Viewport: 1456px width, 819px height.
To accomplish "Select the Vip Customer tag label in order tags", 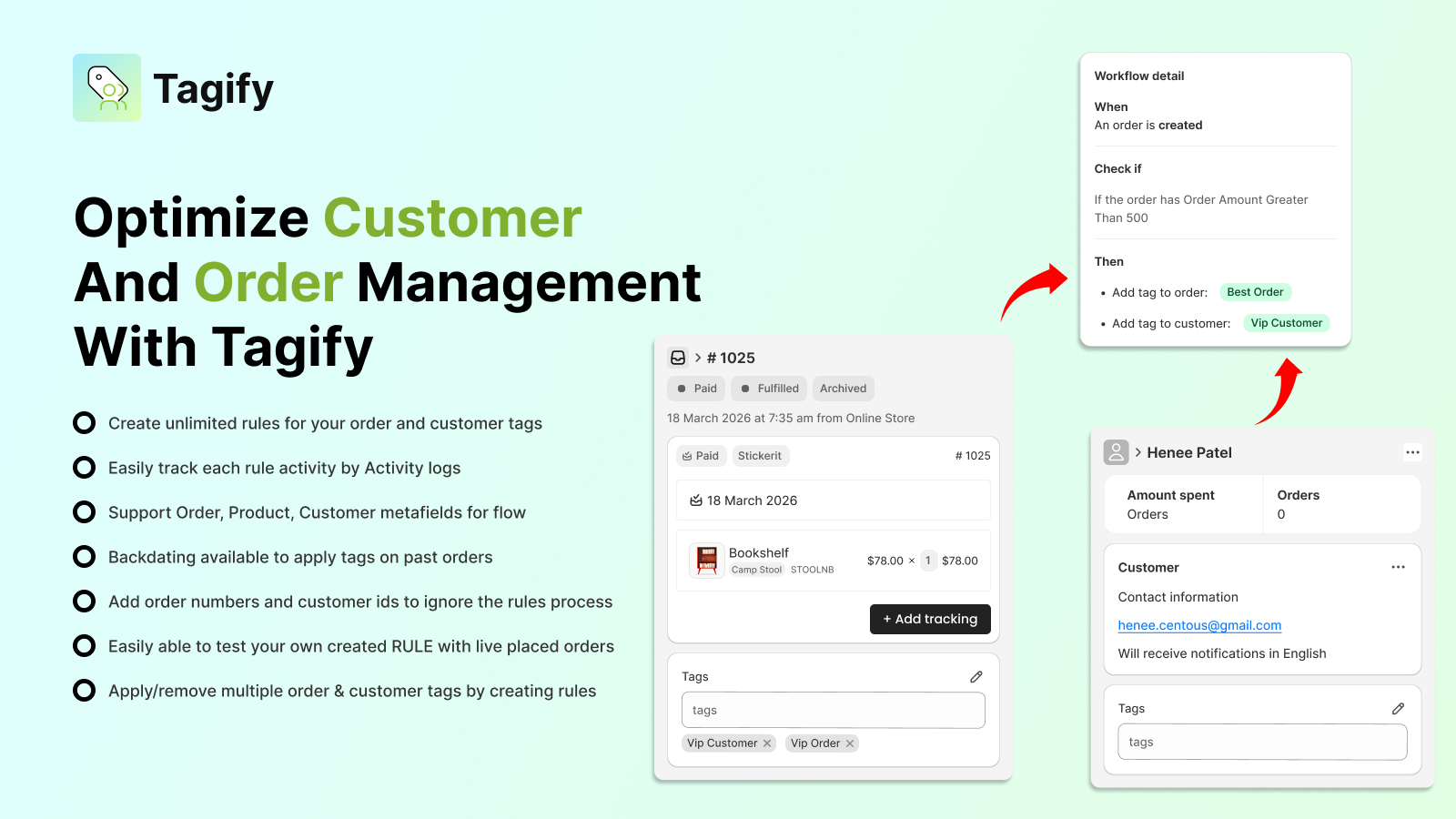I will [723, 743].
